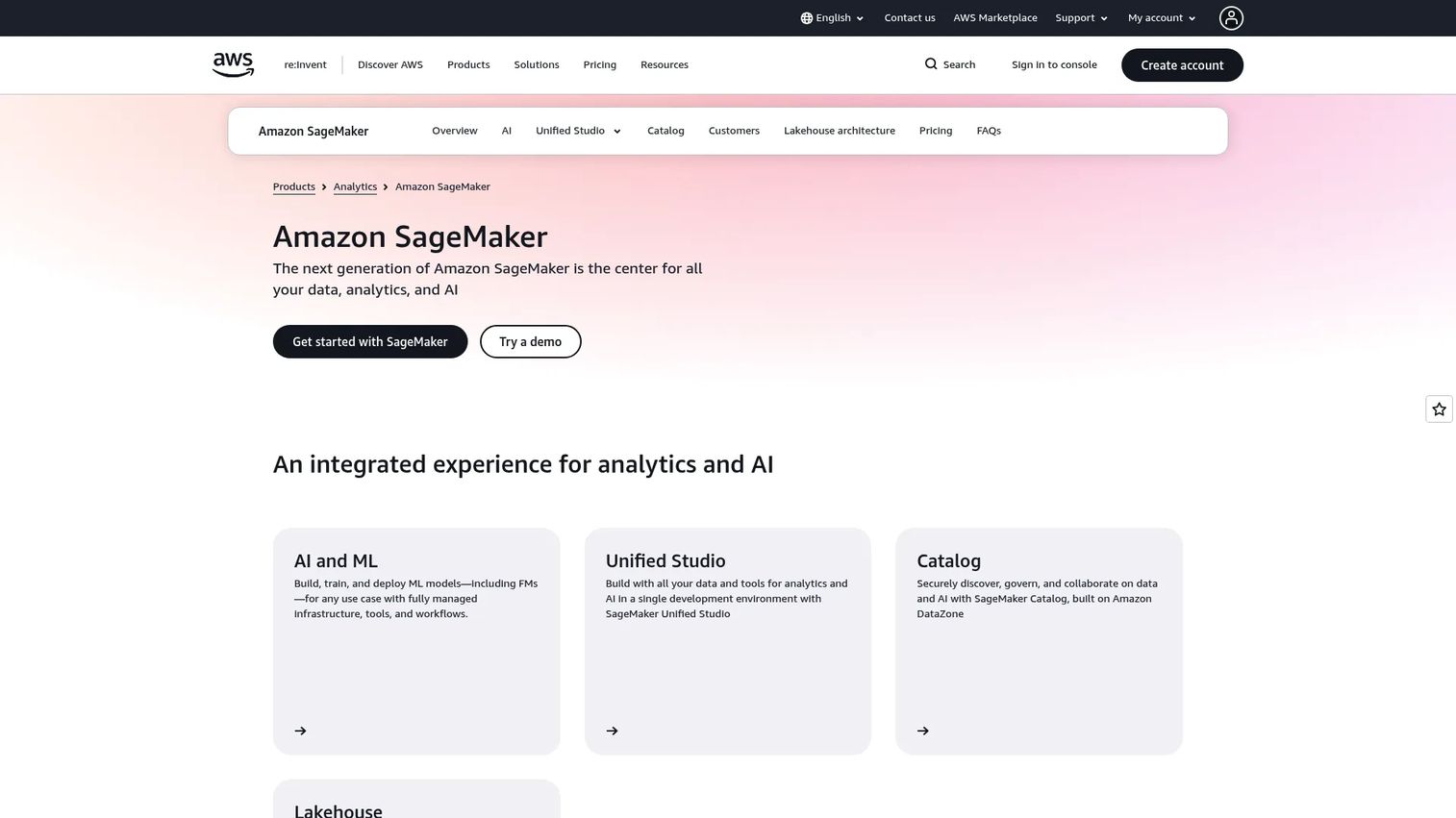Click the Amazon SageMaker breadcrumb text
Image resolution: width=1456 pixels, height=818 pixels.
(x=442, y=186)
